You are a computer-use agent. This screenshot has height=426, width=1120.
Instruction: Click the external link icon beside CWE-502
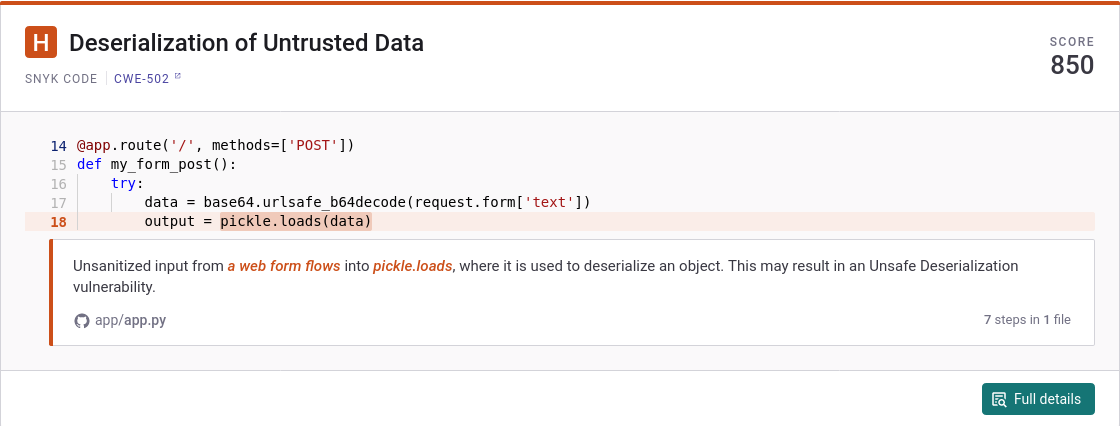(178, 77)
